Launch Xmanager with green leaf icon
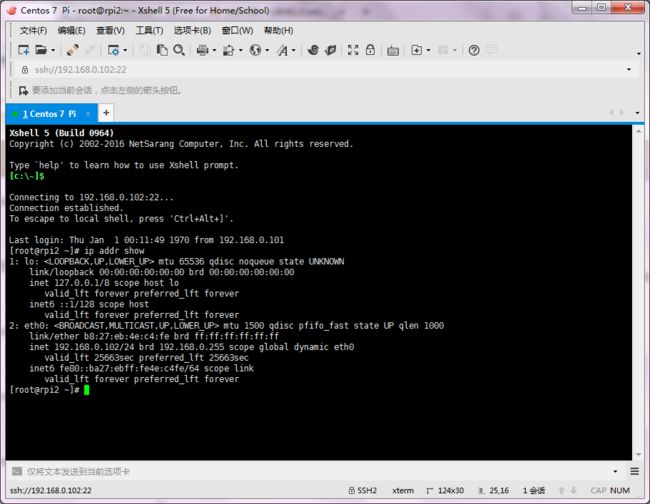 pos(330,50)
